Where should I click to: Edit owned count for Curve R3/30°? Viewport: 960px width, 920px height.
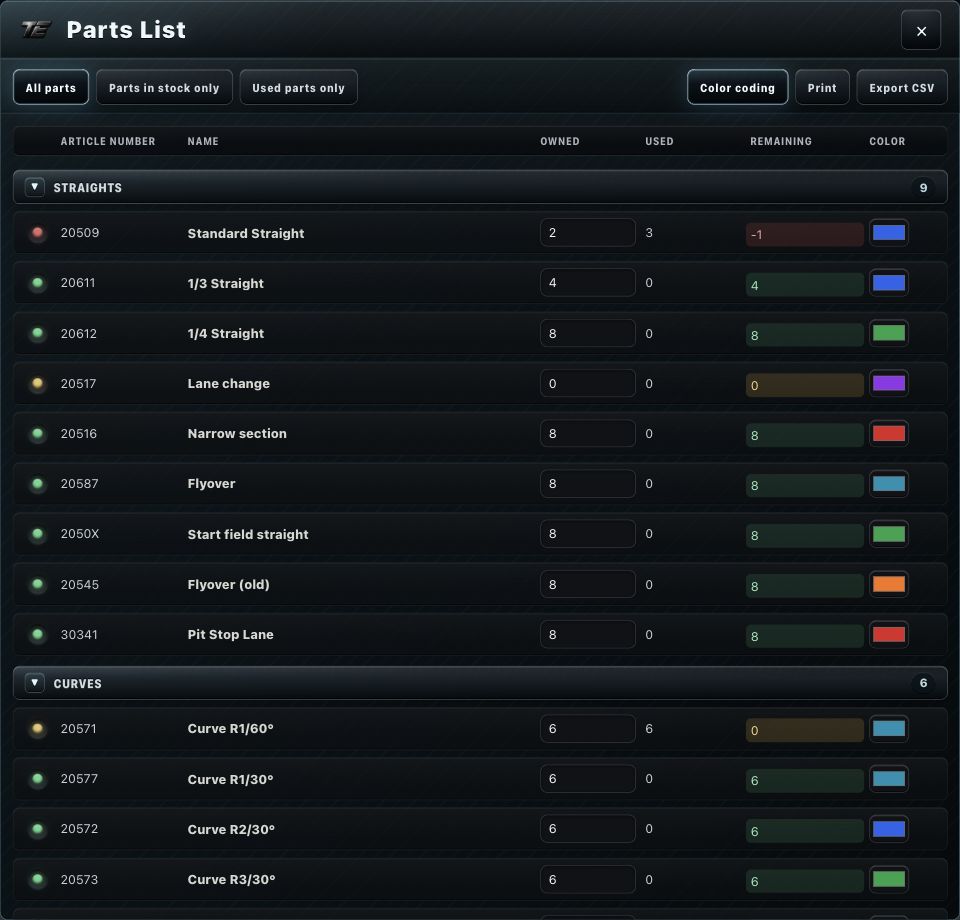[588, 880]
